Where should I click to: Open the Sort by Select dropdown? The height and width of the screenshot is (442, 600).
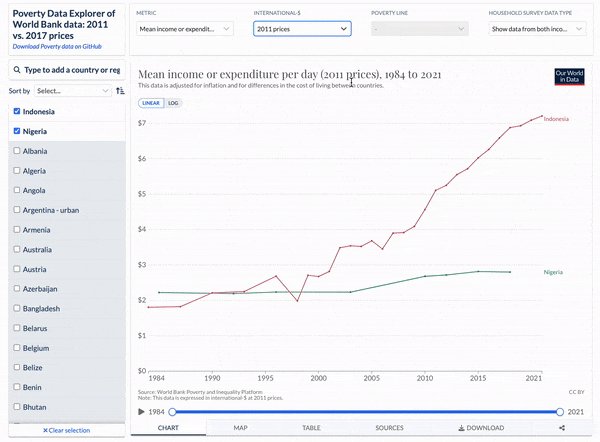point(73,91)
